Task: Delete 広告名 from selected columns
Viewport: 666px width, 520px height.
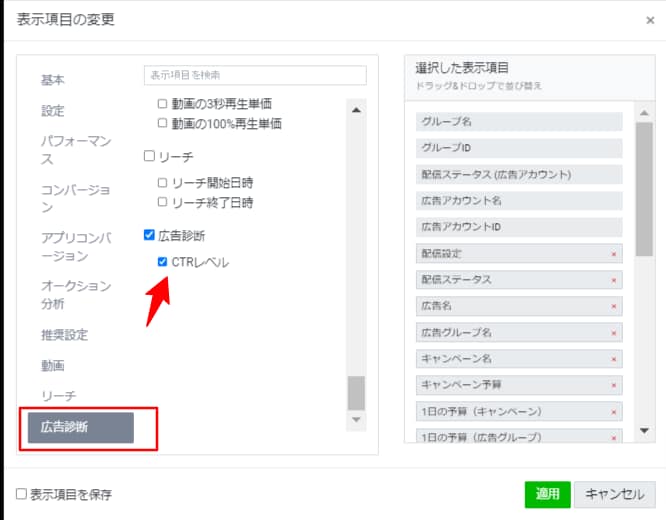Action: click(613, 306)
